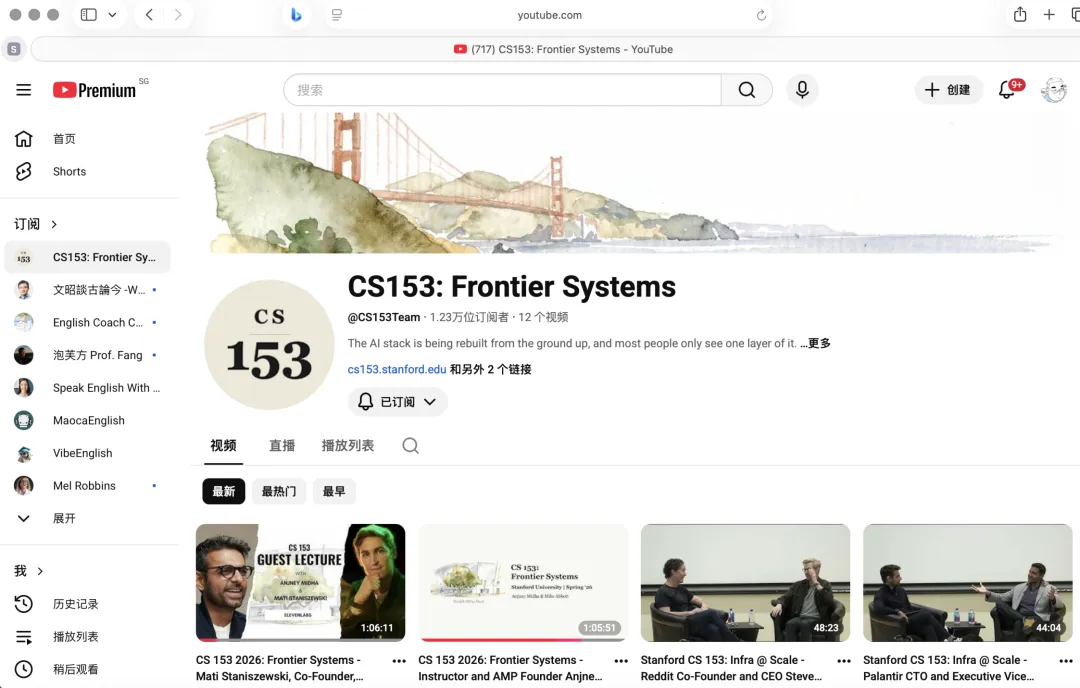Open 泡芙方 Prof. Fang subscription channel

[87, 355]
